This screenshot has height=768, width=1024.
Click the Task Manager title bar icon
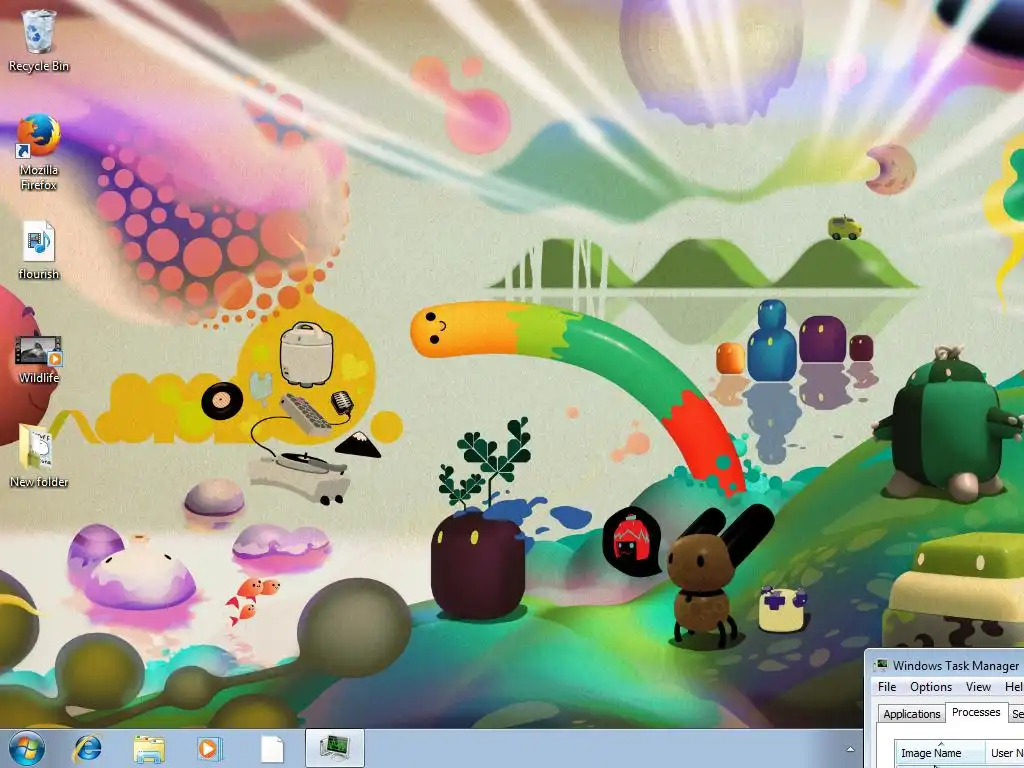(881, 665)
